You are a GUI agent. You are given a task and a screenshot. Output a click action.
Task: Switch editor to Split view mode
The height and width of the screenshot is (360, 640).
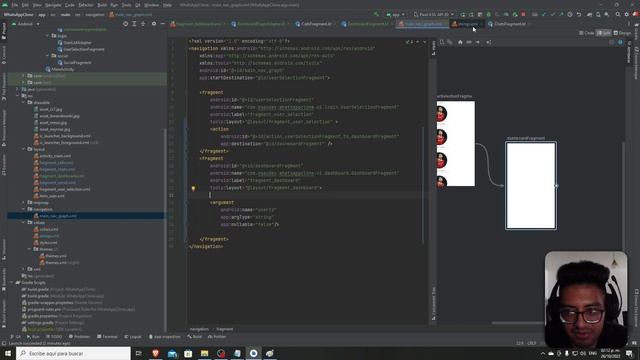click(x=604, y=33)
